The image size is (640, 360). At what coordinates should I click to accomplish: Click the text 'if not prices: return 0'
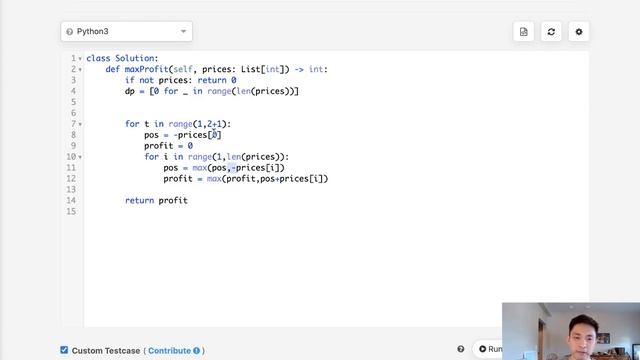tap(180, 80)
